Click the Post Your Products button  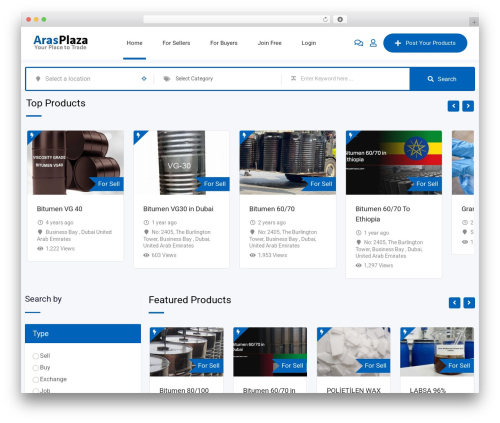click(425, 43)
